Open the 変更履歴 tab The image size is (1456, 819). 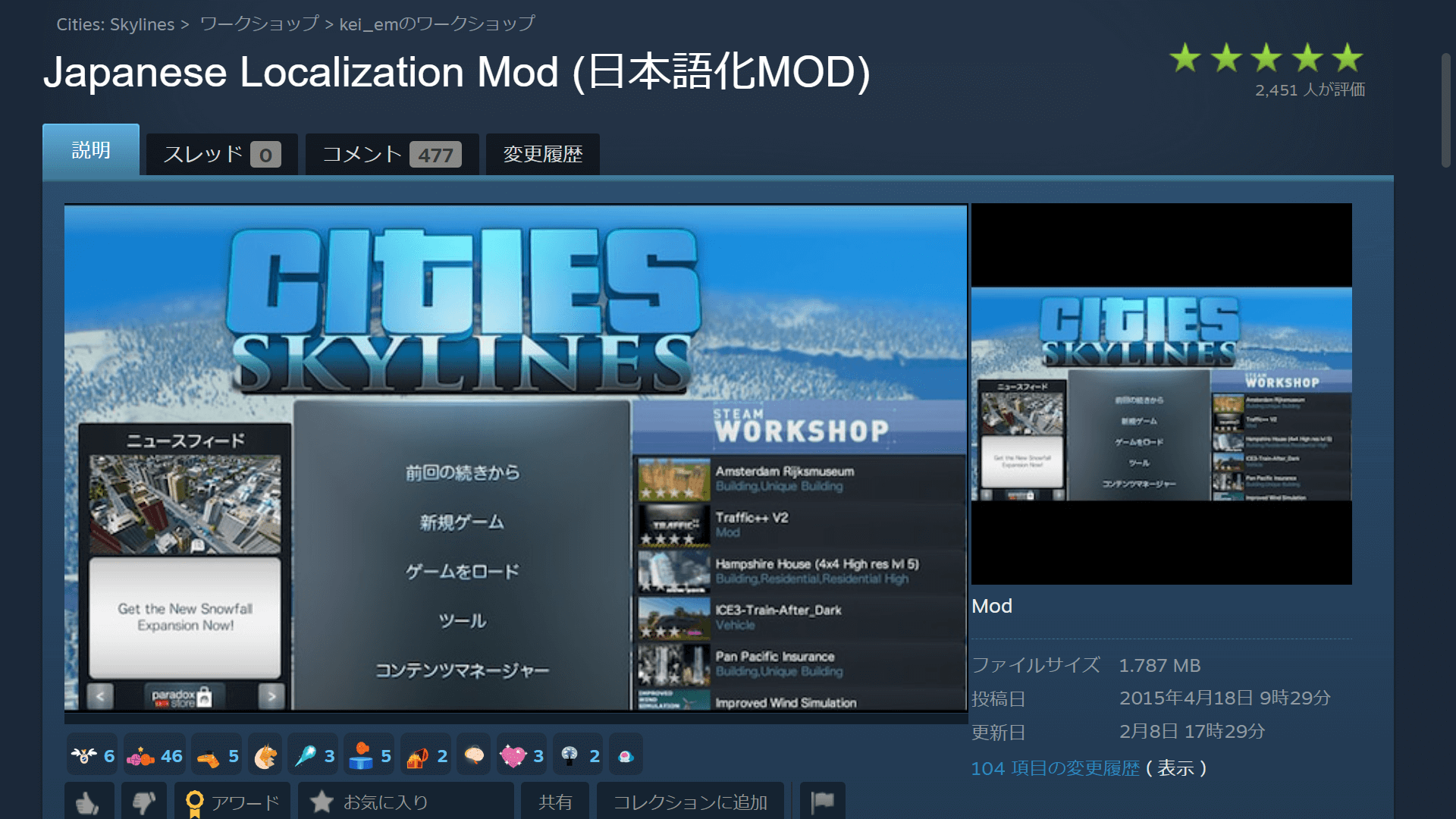point(542,154)
